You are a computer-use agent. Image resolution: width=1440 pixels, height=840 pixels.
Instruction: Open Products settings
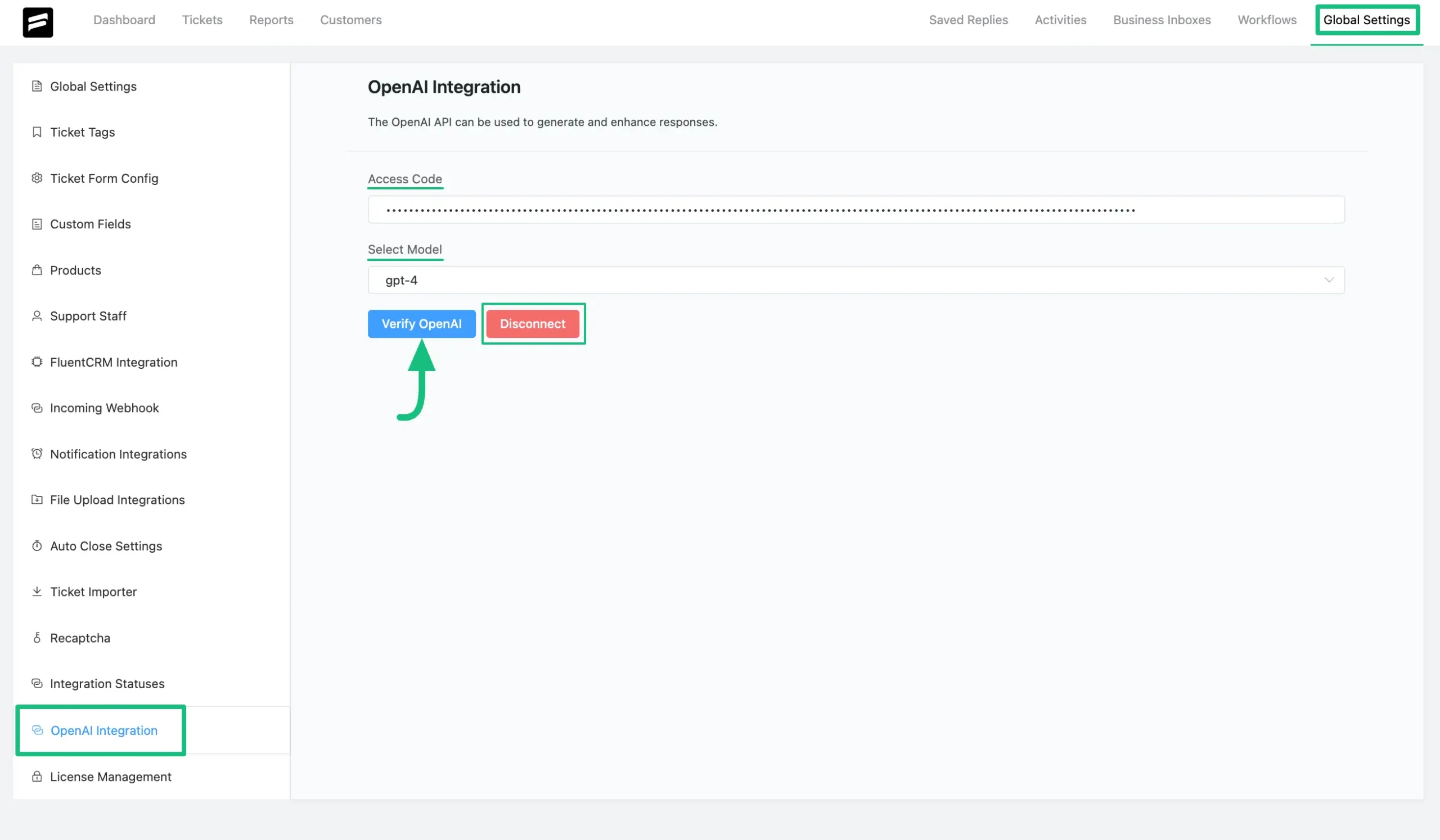pos(151,270)
